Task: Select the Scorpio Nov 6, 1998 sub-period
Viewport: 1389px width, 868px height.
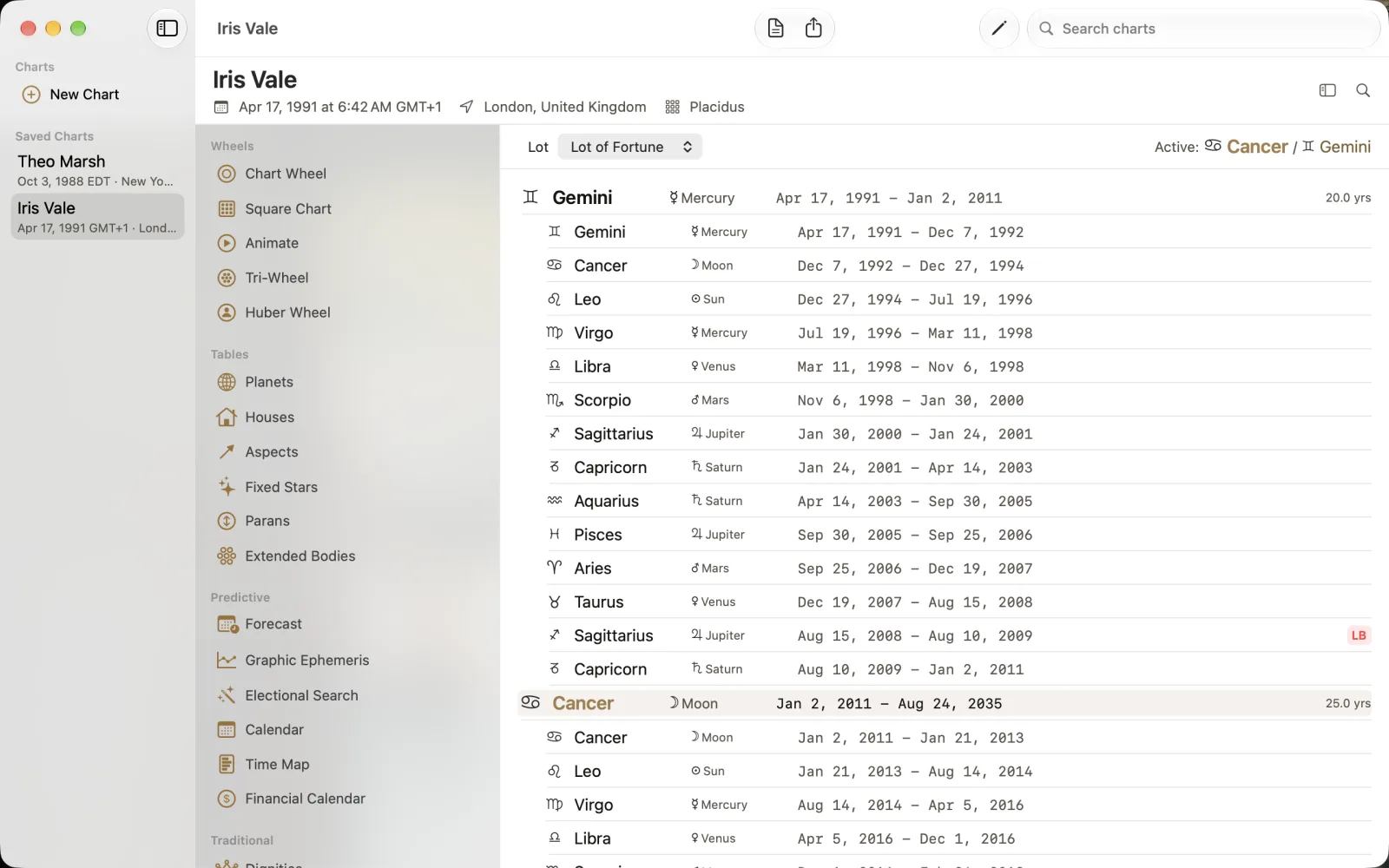Action: [x=958, y=400]
